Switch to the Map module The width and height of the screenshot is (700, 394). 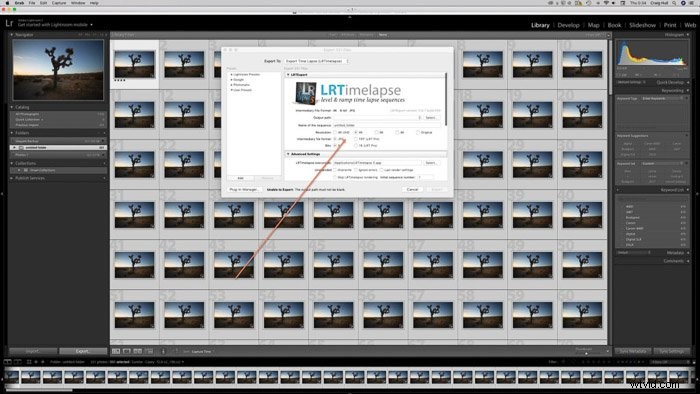point(593,25)
